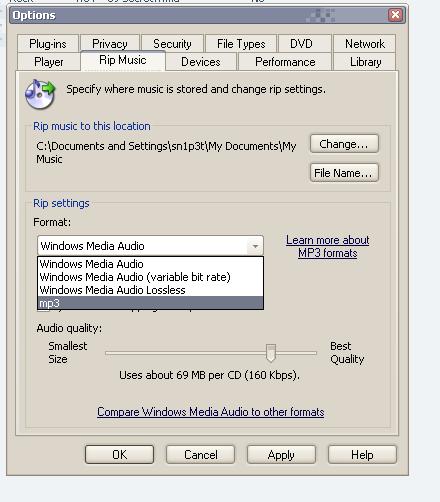Click the Rip Music CD icon

40,94
